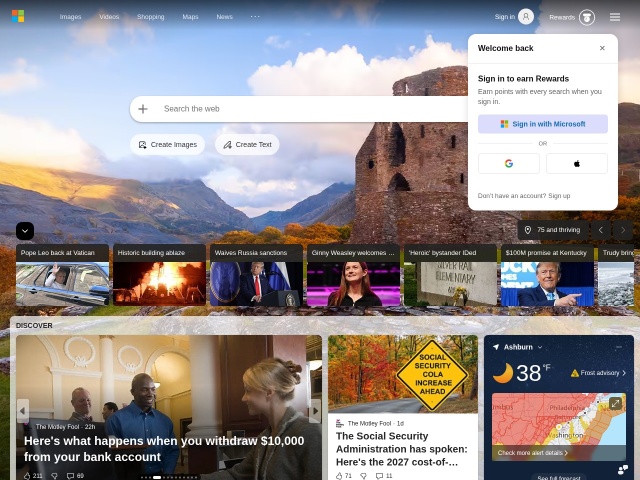Click the Create Text button
Screen dimensions: 640x480
click(x=247, y=144)
